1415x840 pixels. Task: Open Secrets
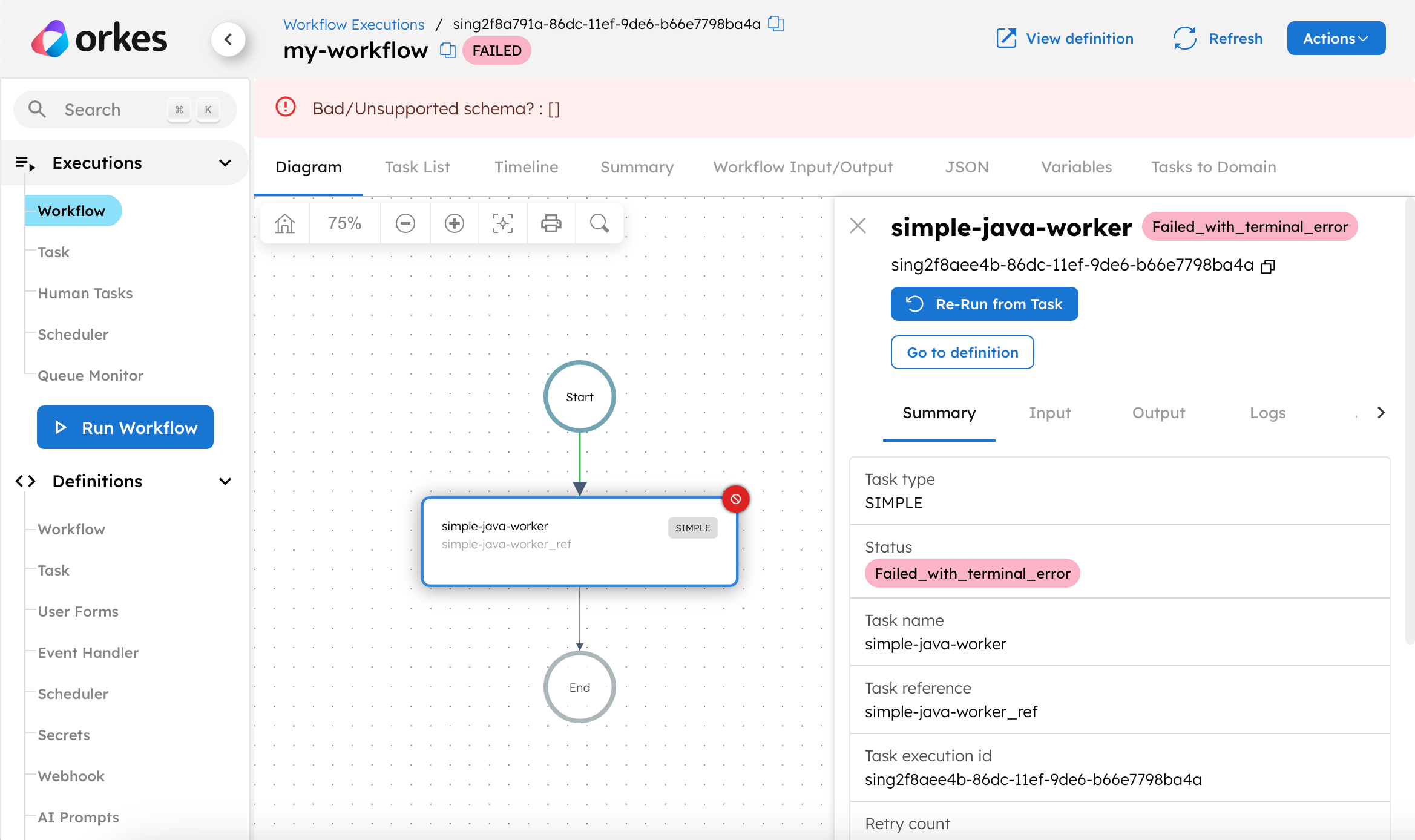tap(64, 735)
